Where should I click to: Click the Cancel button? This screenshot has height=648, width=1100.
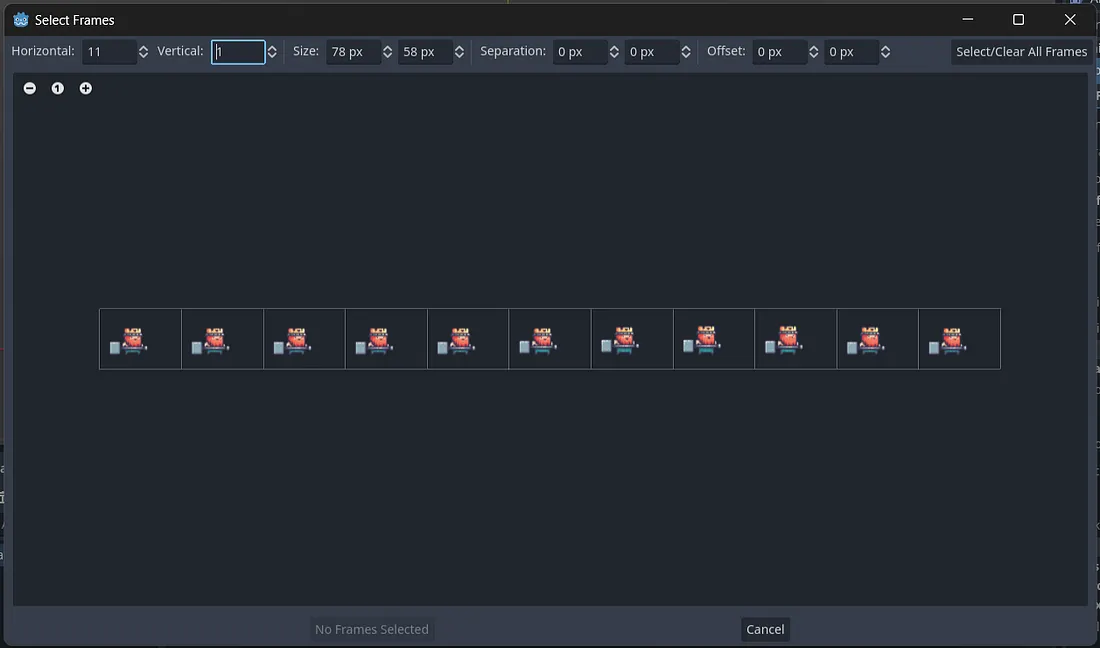[765, 629]
